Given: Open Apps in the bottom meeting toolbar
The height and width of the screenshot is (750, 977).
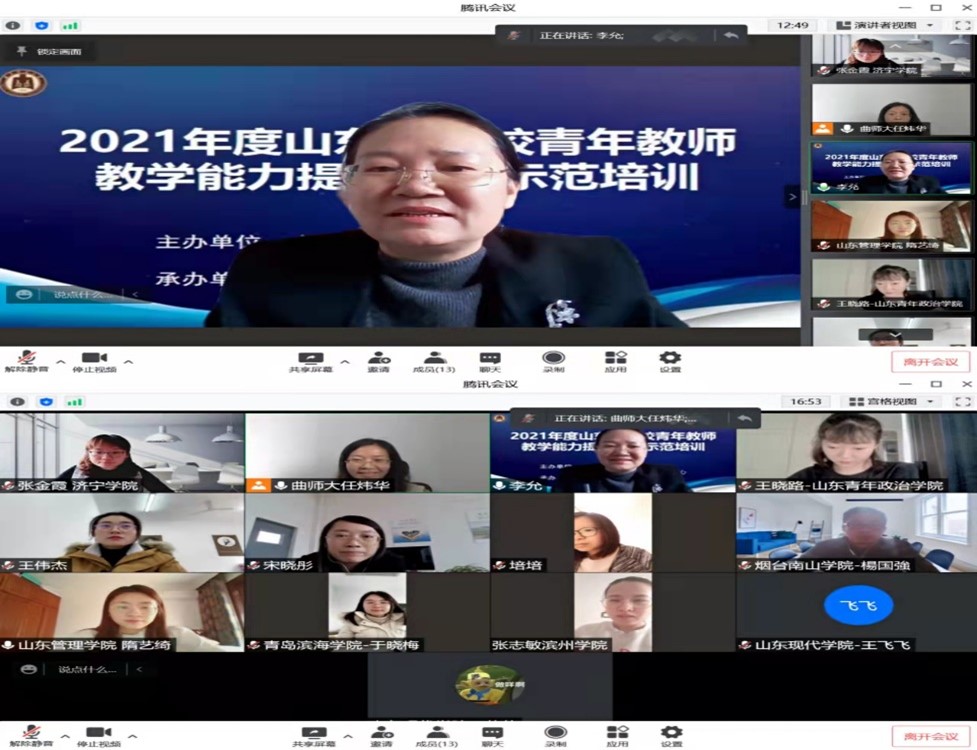Looking at the screenshot, I should (616, 735).
